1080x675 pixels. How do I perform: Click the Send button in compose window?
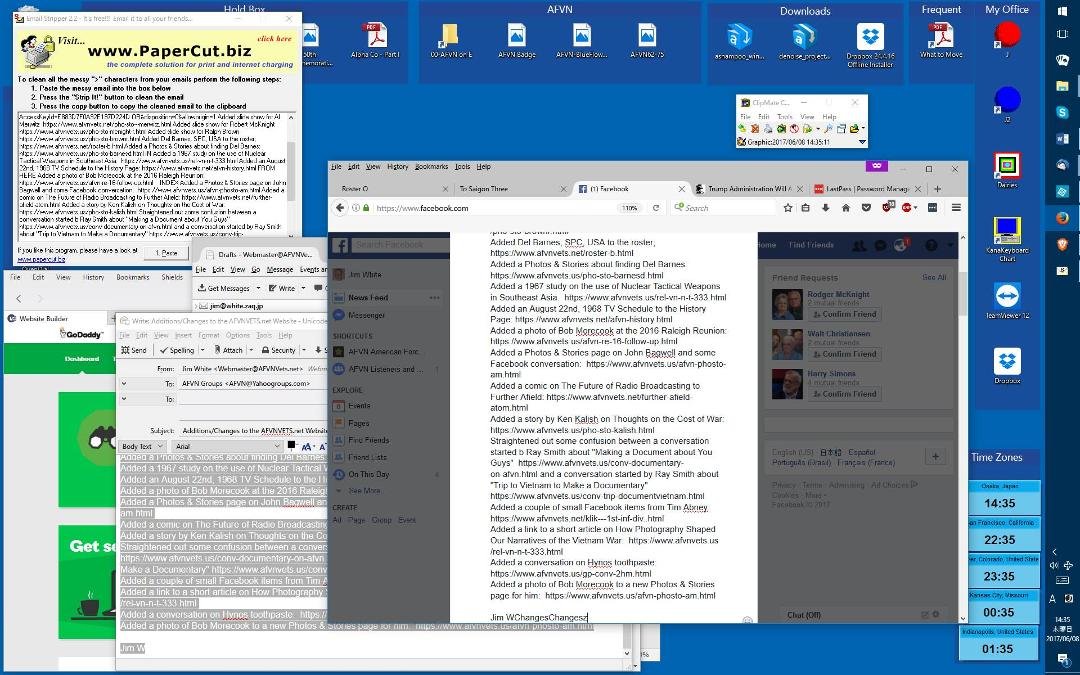pos(134,350)
